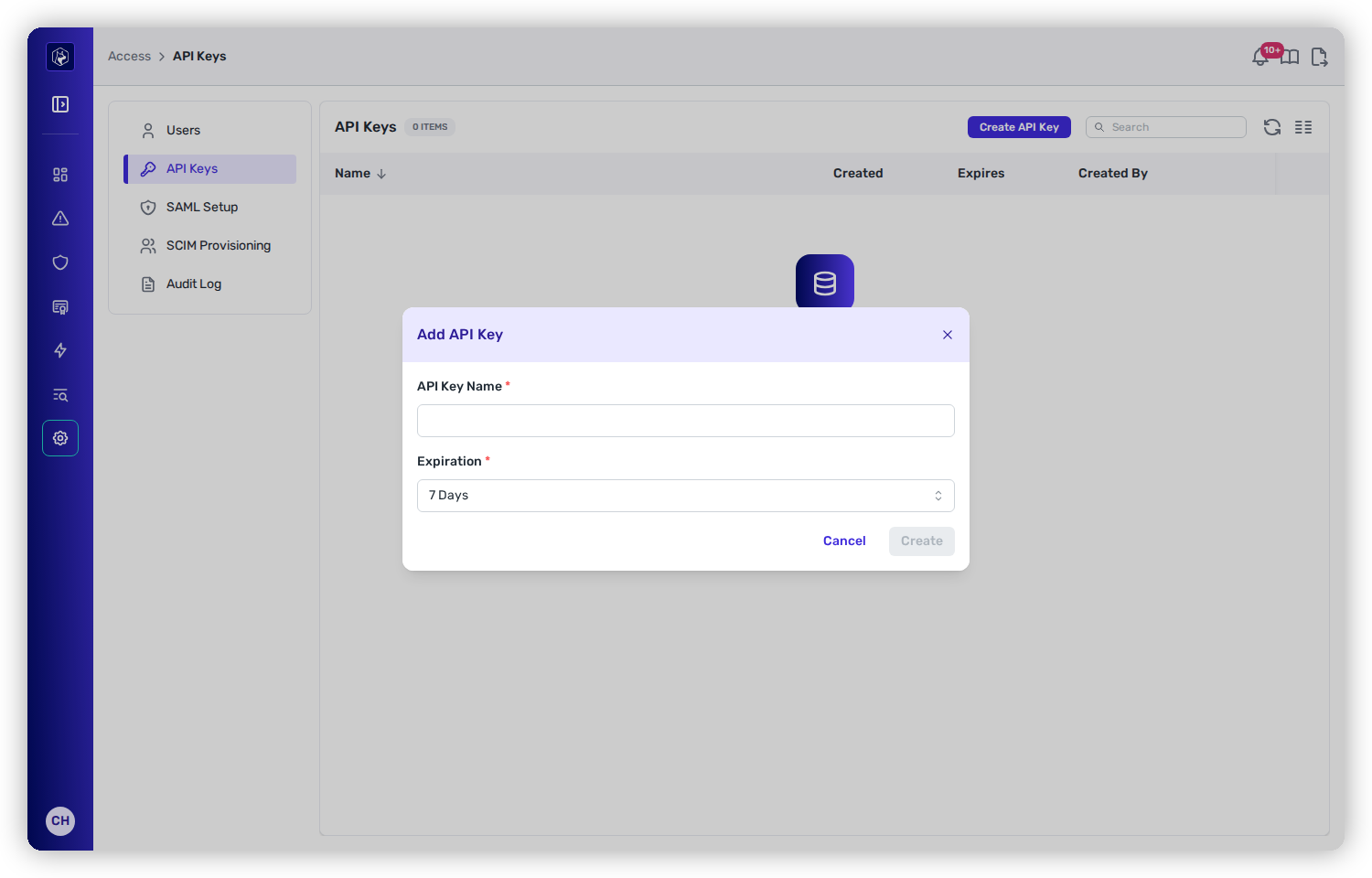The image size is (1372, 878).
Task: Close the Add API Key dialog
Action: click(948, 335)
